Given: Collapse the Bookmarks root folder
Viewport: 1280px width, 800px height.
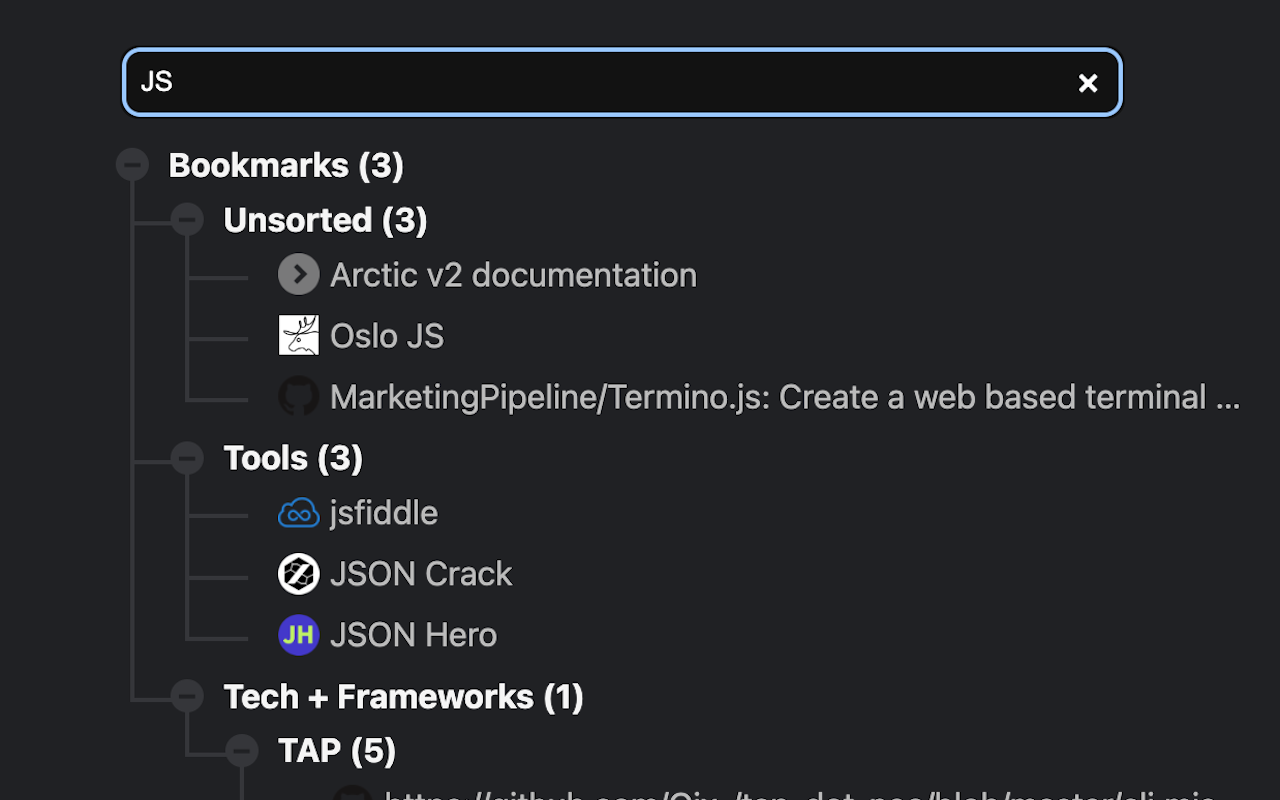Looking at the screenshot, I should 132,165.
